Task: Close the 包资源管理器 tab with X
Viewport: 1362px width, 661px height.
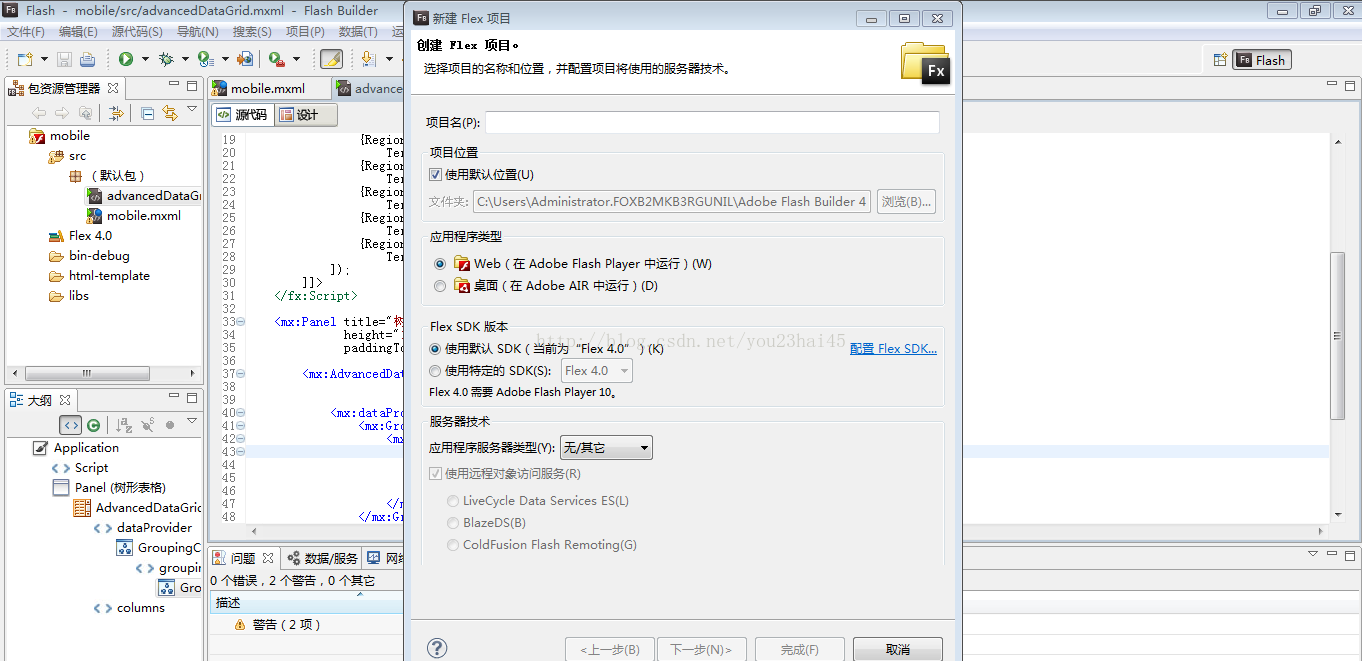Action: pyautogui.click(x=113, y=88)
